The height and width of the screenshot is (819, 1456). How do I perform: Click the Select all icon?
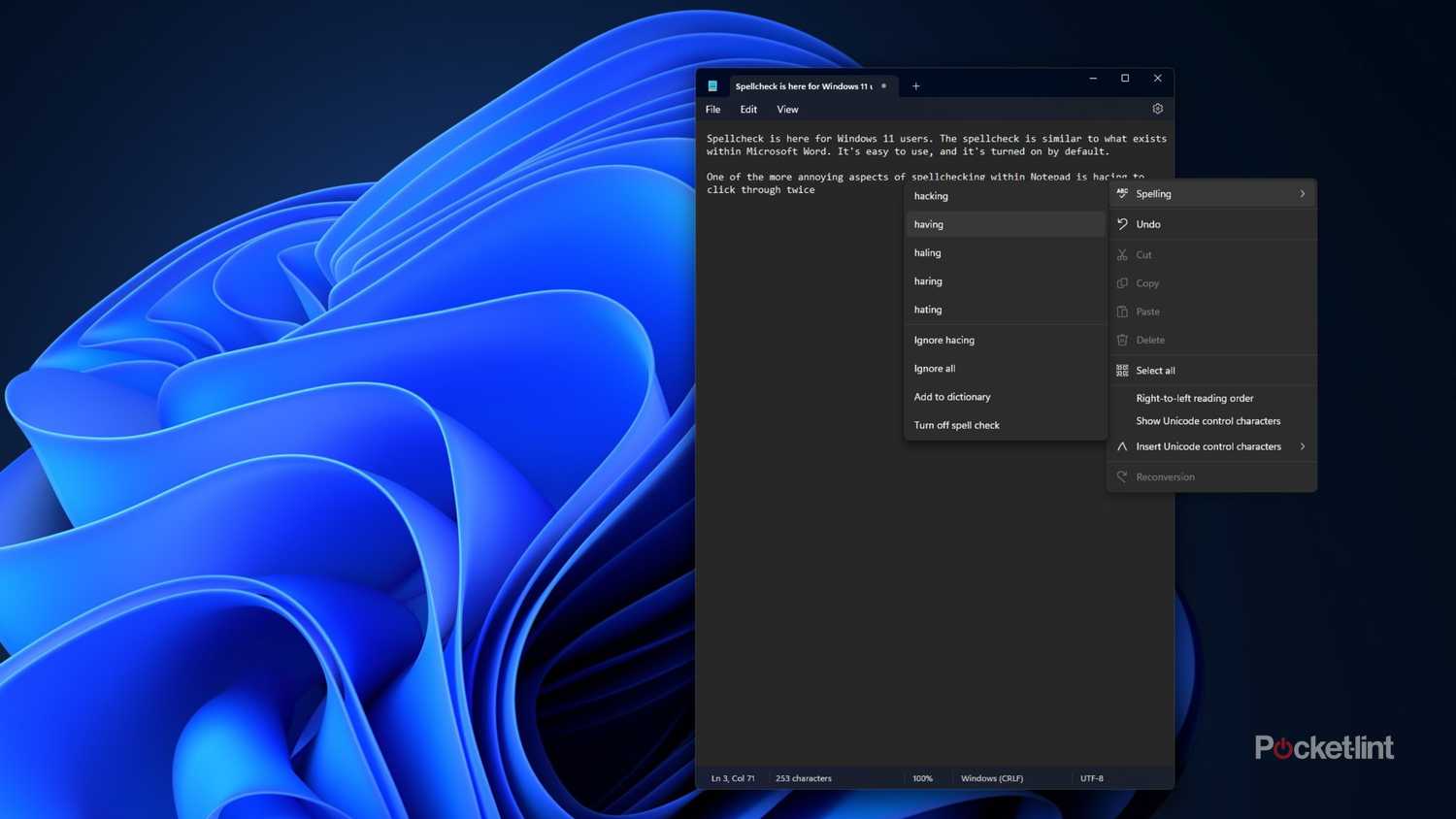(x=1122, y=371)
